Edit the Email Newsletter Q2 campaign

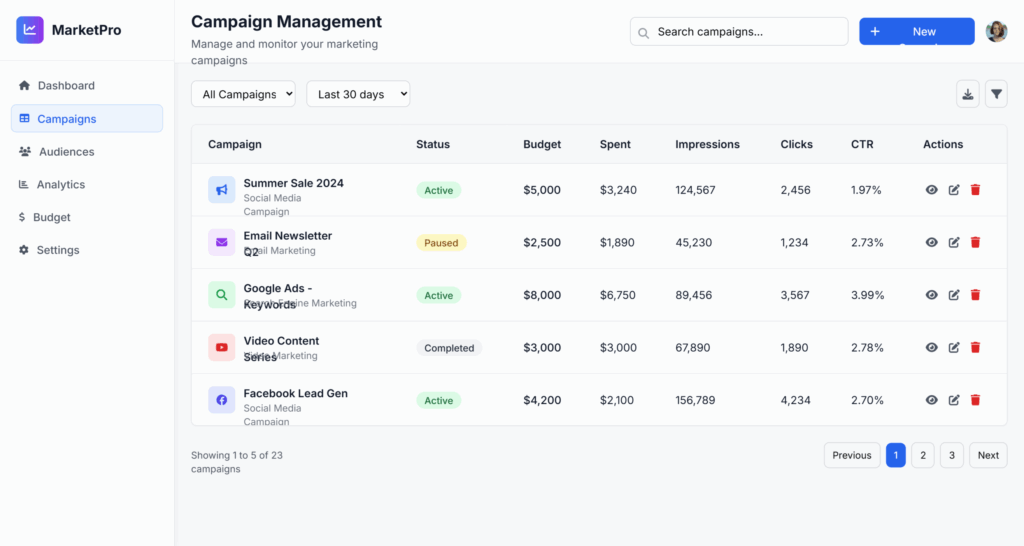[954, 243]
